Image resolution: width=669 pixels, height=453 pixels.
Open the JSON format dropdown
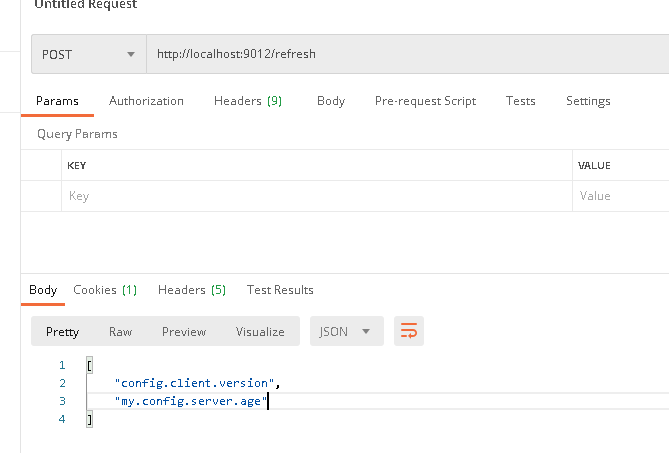click(346, 331)
